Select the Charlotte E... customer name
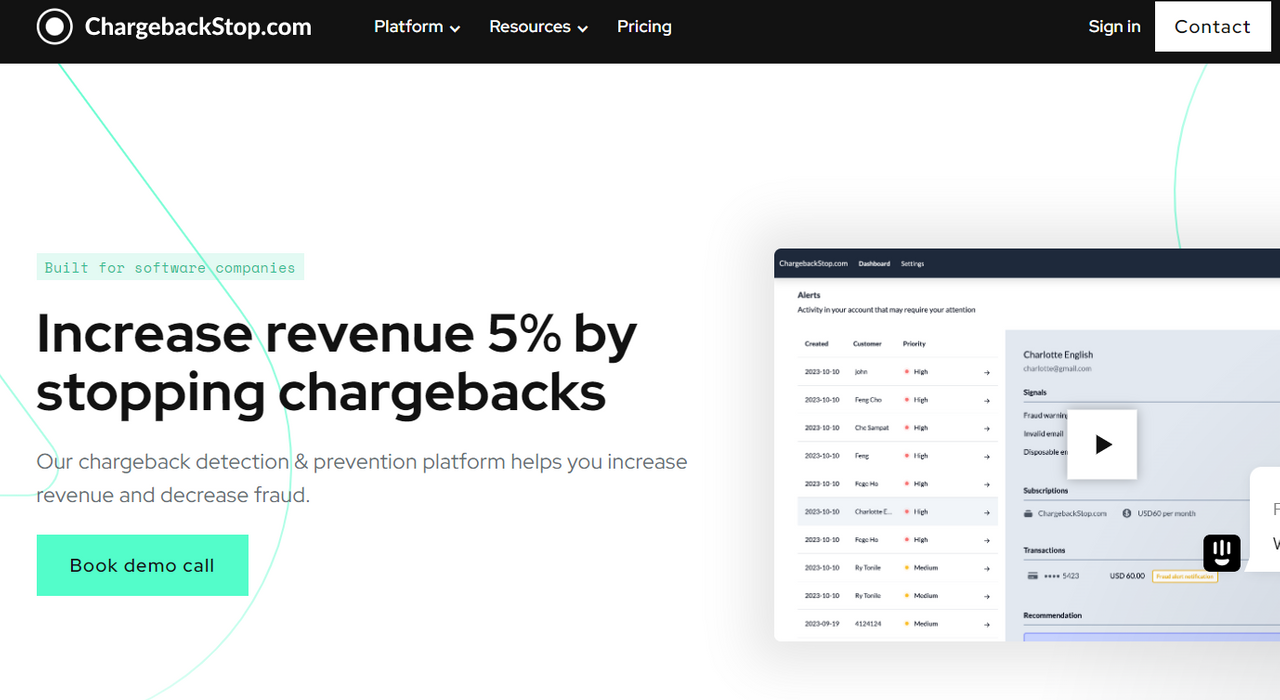 [x=873, y=512]
